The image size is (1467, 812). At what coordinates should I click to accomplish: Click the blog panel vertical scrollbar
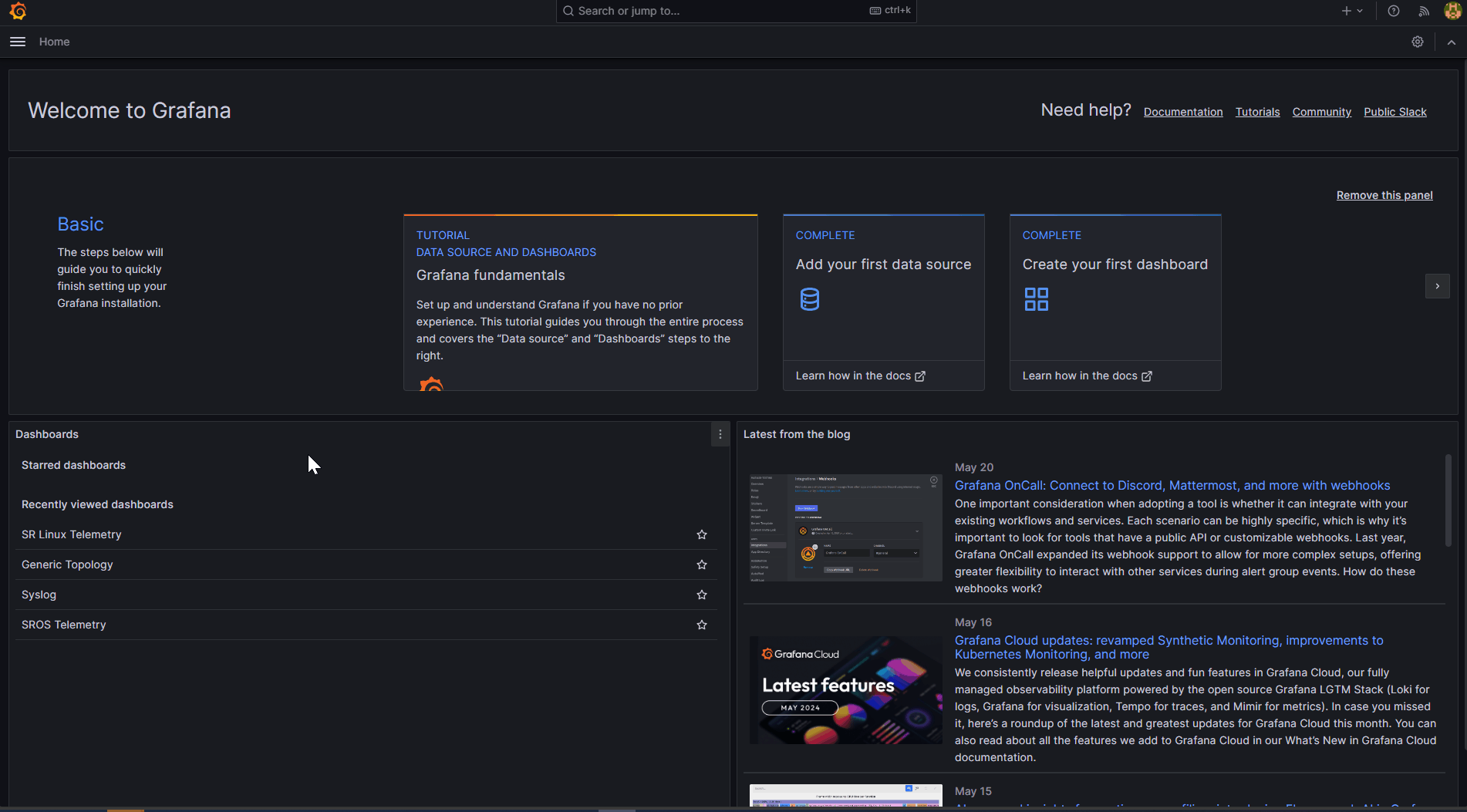[1448, 500]
